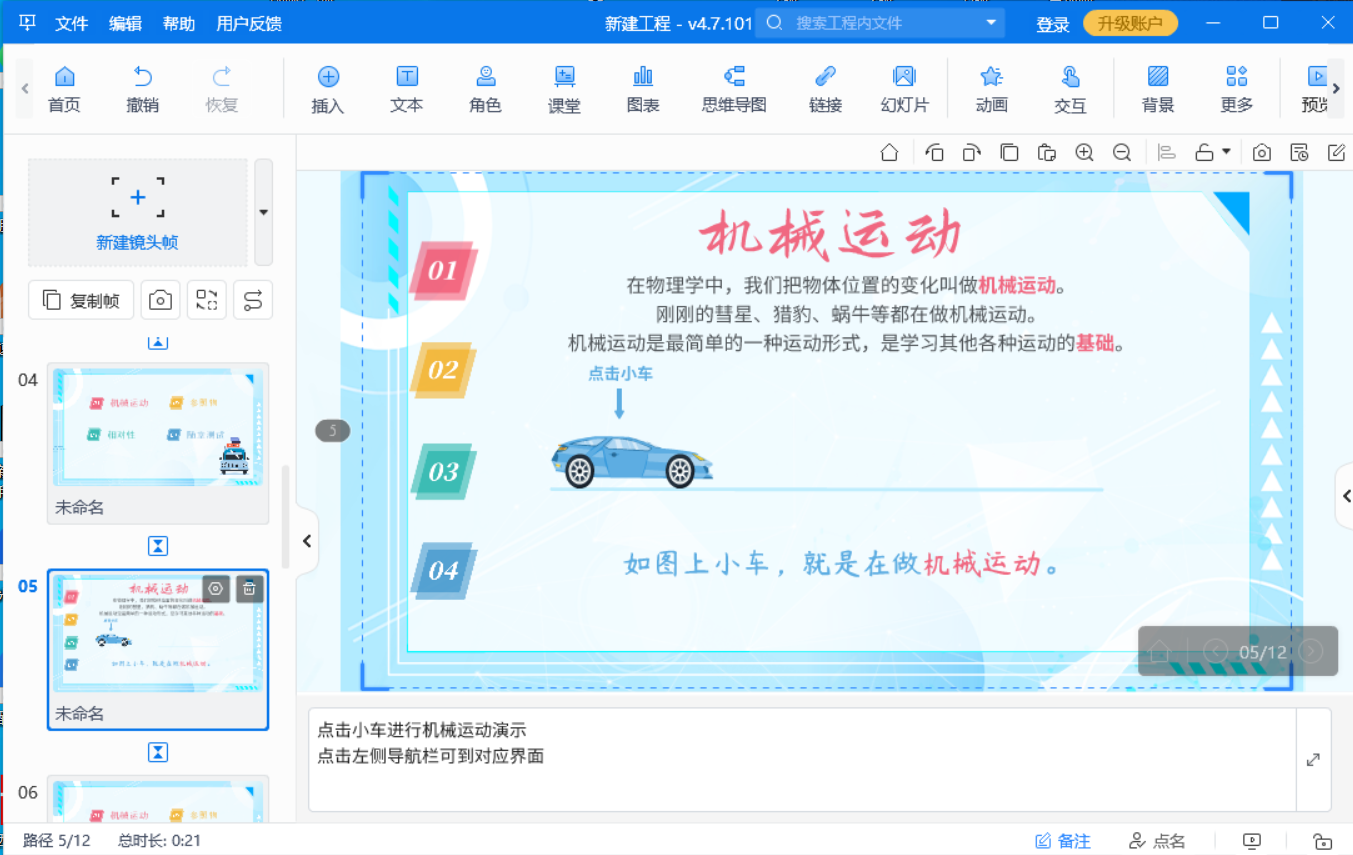Click the 升级账户 upgrade button
Viewport: 1353px width, 855px height.
[x=1131, y=24]
